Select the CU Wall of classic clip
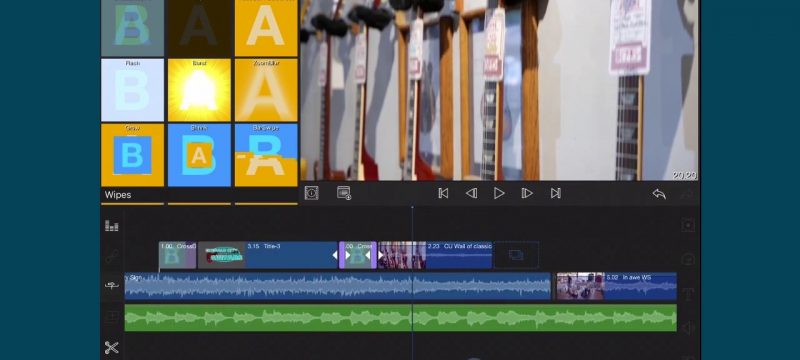 coord(435,255)
